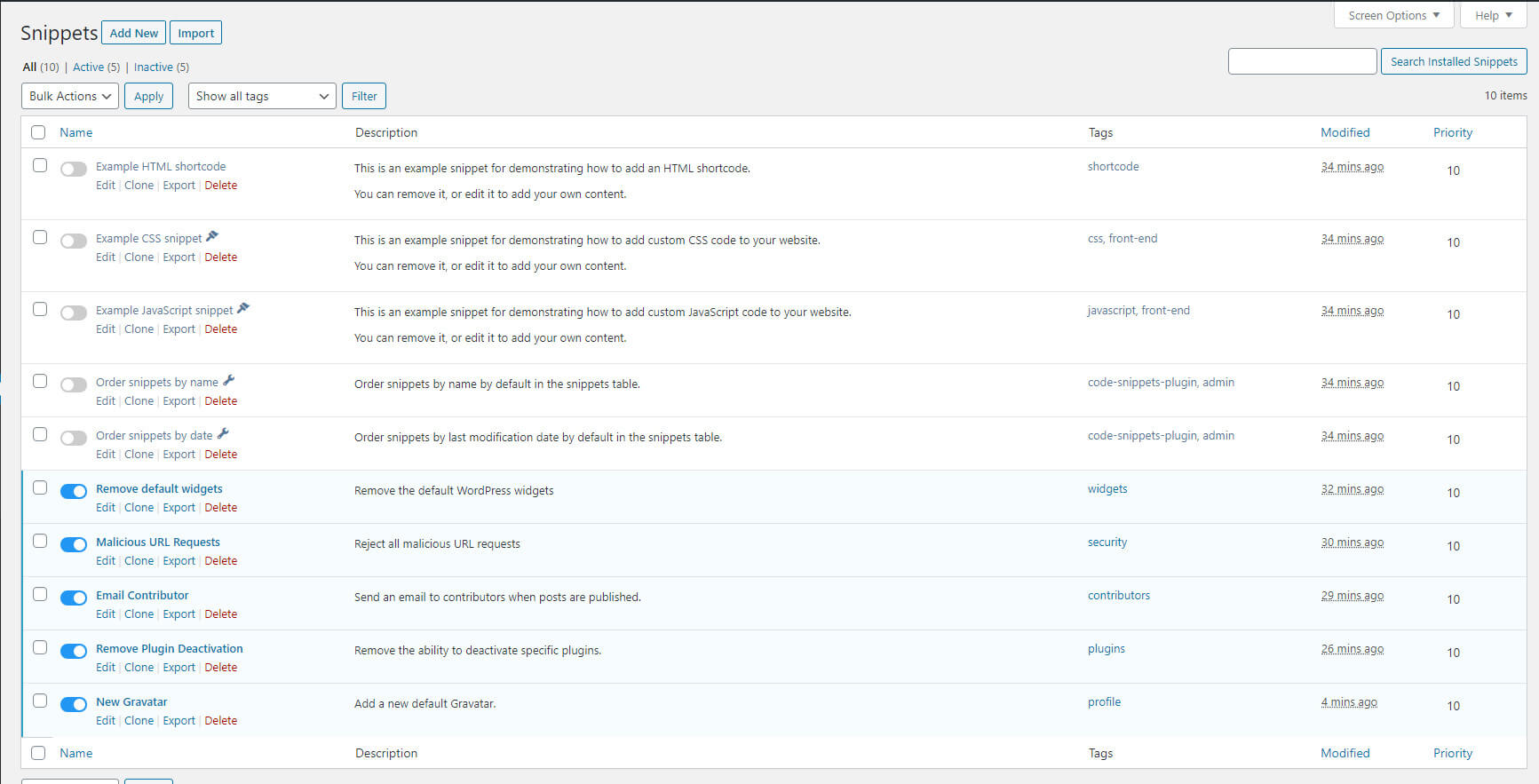Expand the Screen Options panel
Image resolution: width=1539 pixels, height=784 pixels.
tap(1392, 15)
